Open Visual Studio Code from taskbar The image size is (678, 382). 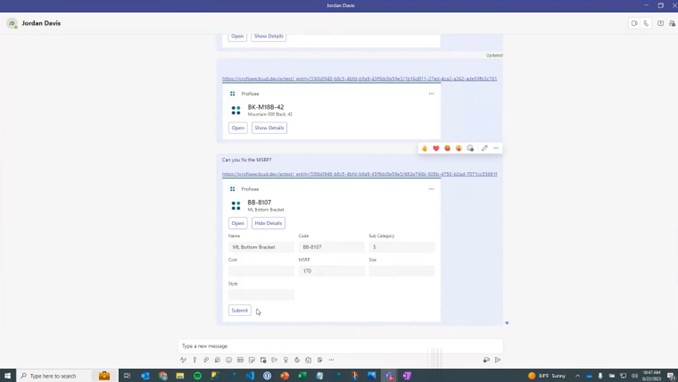point(250,376)
